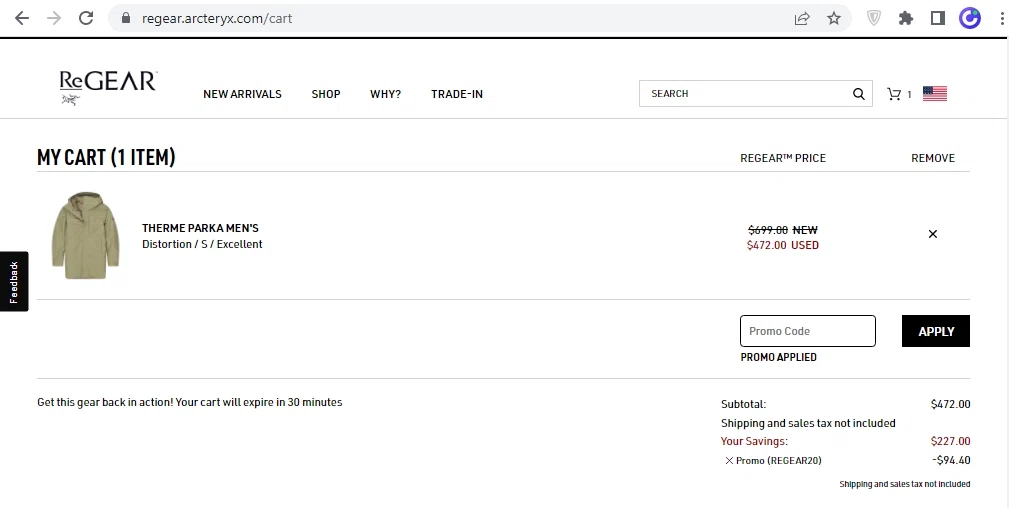The width and height of the screenshot is (1009, 508).
Task: Click the Remove column header
Action: 932,158
